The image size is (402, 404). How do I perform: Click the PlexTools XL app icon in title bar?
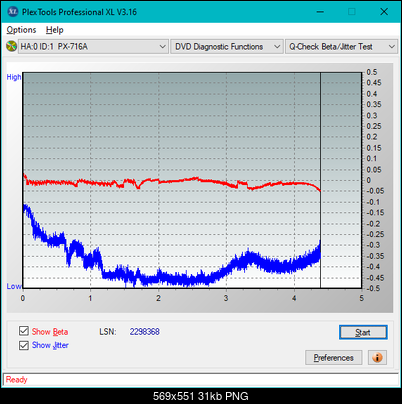click(13, 12)
